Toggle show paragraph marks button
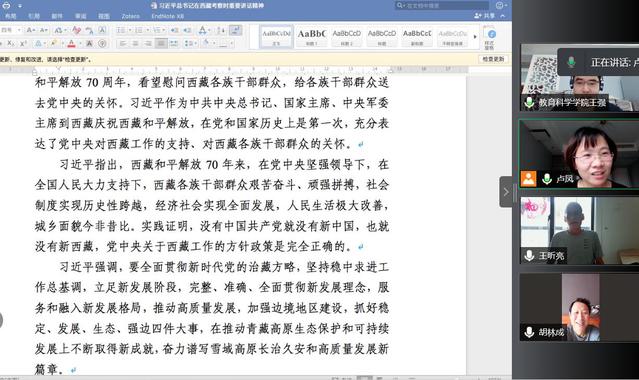The height and width of the screenshot is (380, 639). pos(235,30)
